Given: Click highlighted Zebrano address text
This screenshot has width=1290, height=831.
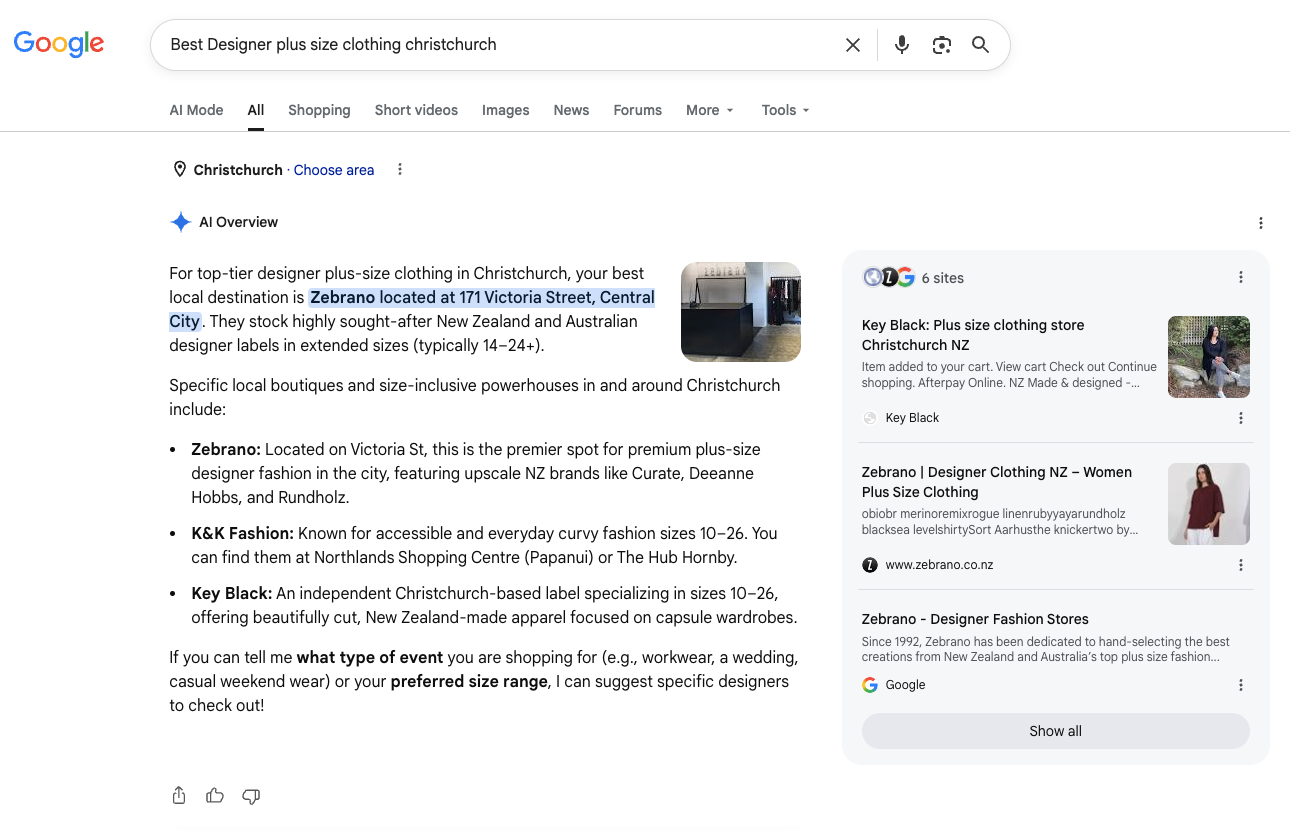Looking at the screenshot, I should (412, 309).
